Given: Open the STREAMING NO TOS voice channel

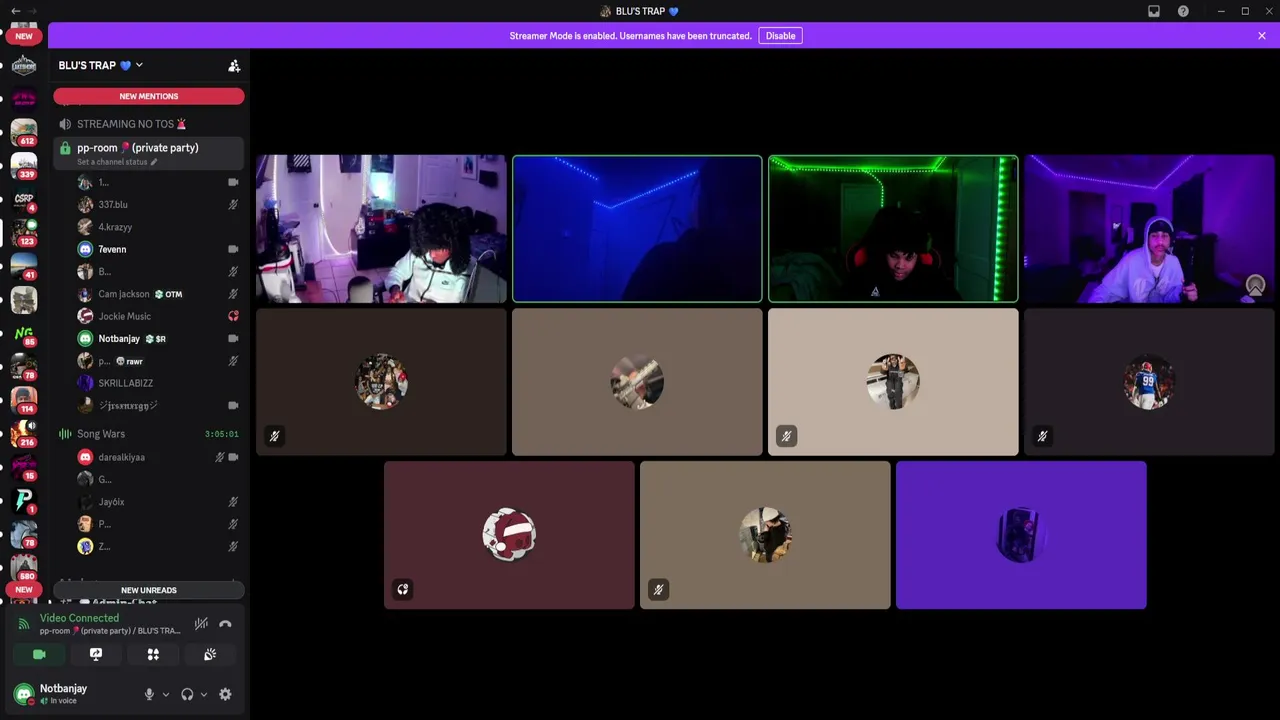Looking at the screenshot, I should point(148,124).
